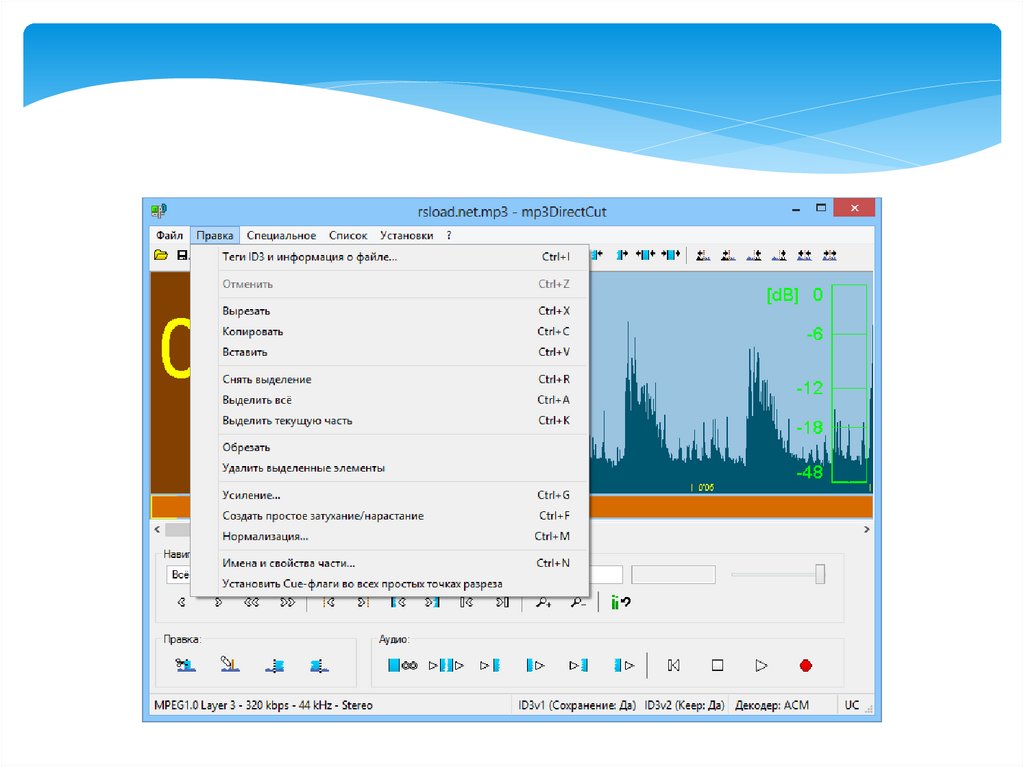Viewport: 1024px width, 767px height.
Task: Open the ? help menu
Action: click(449, 235)
